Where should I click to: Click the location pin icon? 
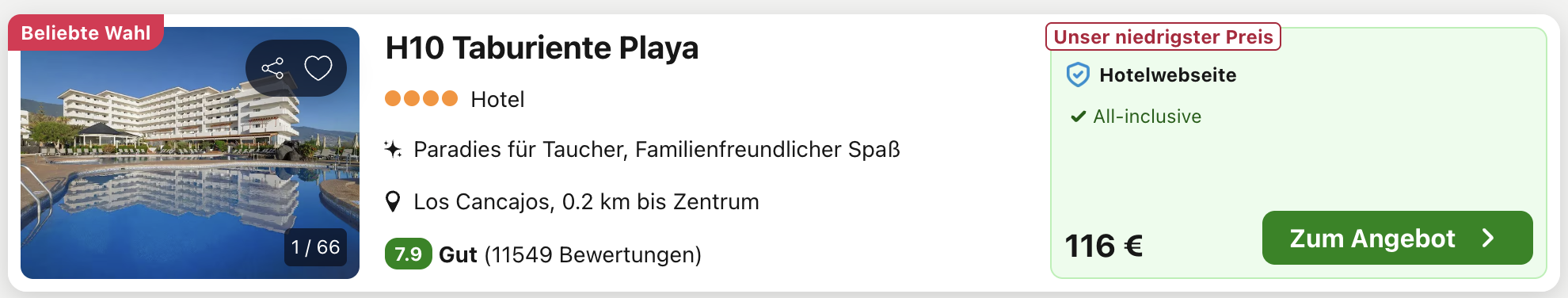click(392, 201)
